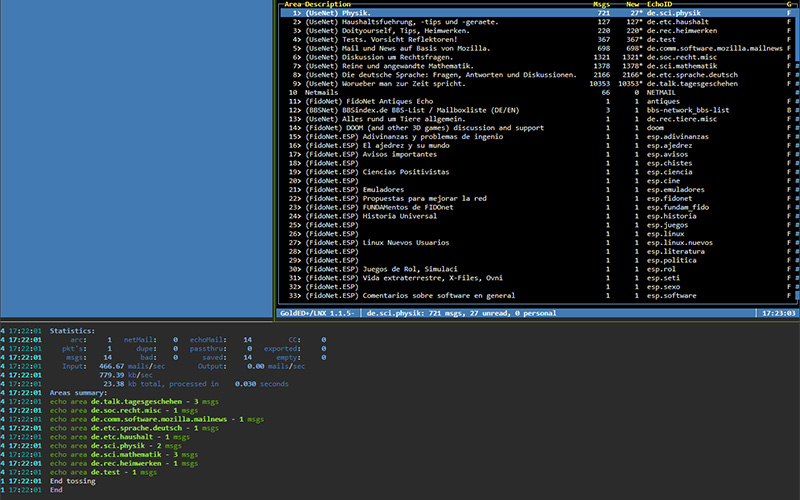Image resolution: width=800 pixels, height=500 pixels.
Task: Select the esp.juegos area row
Action: point(538,225)
